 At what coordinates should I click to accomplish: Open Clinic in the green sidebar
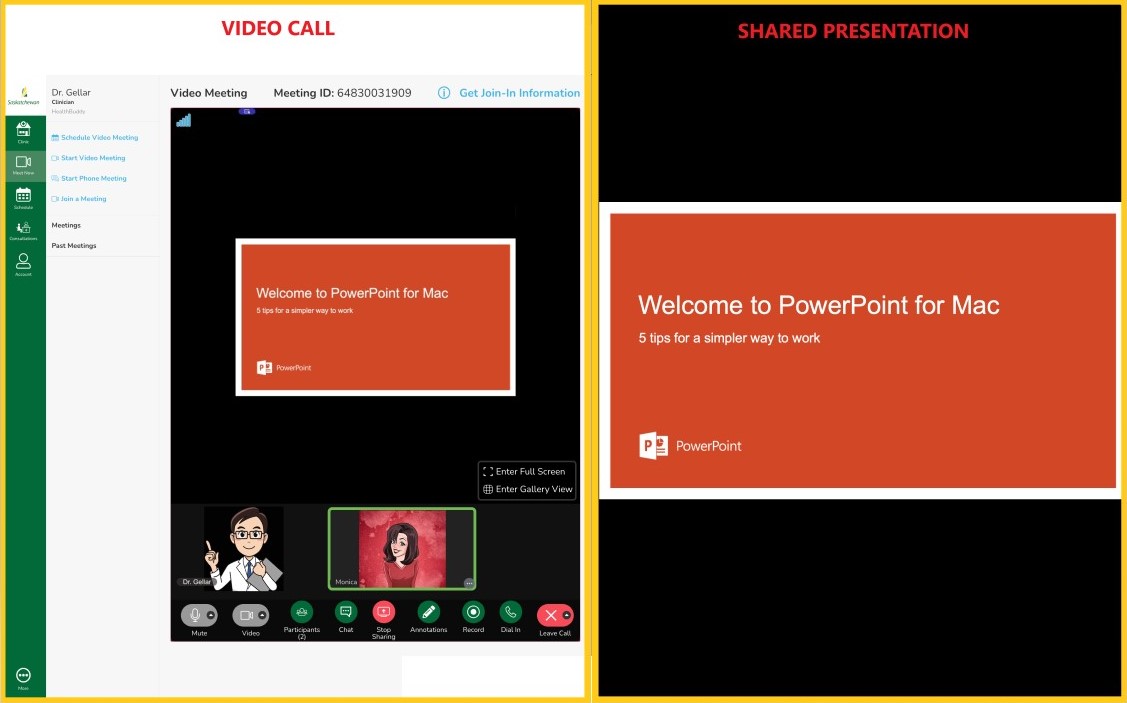(x=23, y=132)
